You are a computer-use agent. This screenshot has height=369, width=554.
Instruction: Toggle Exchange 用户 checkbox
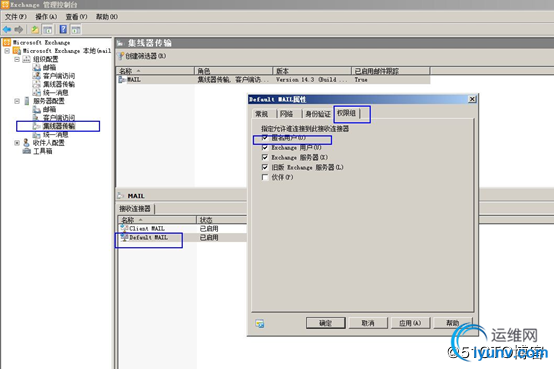pos(265,147)
